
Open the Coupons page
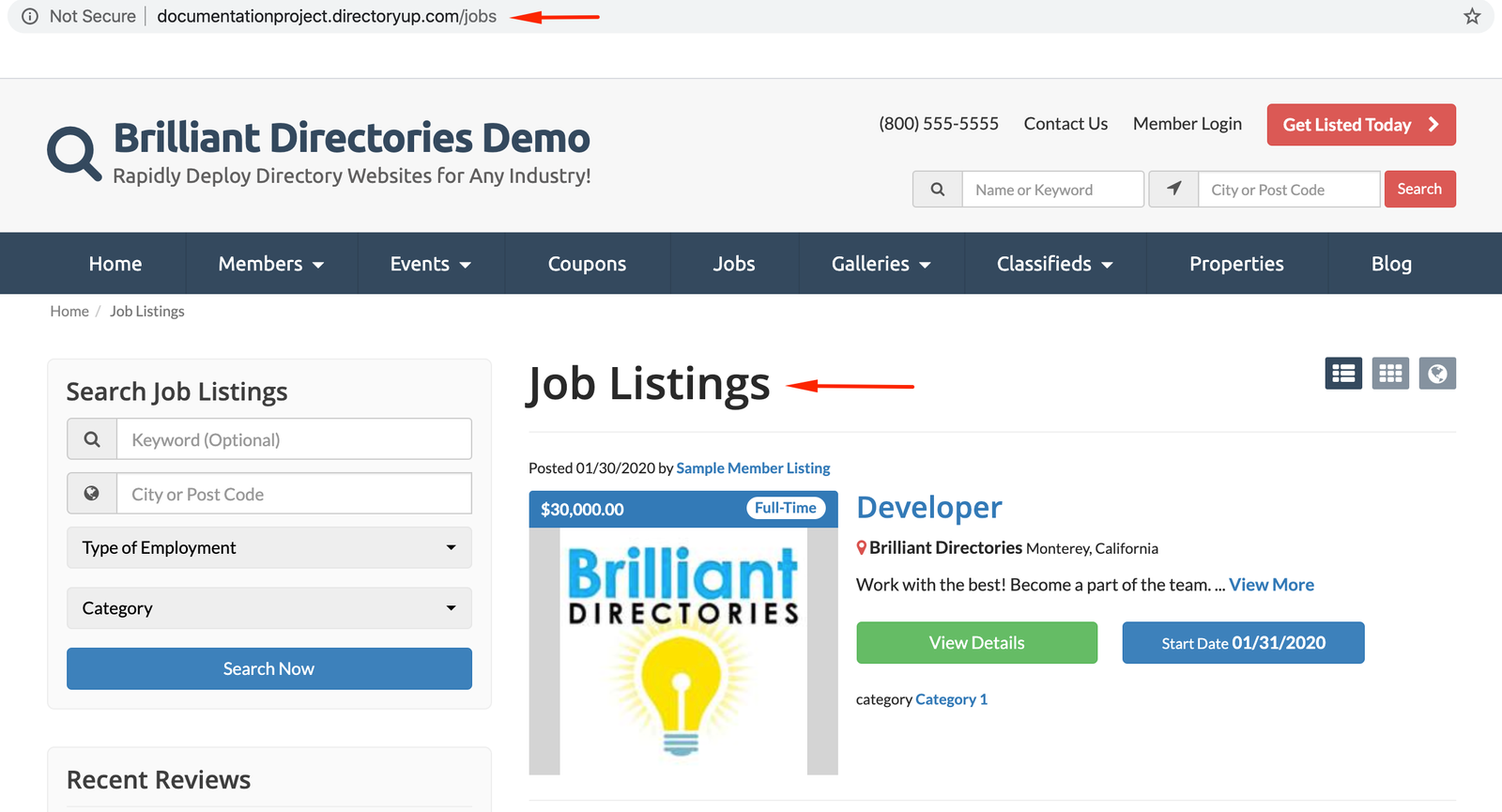point(587,264)
